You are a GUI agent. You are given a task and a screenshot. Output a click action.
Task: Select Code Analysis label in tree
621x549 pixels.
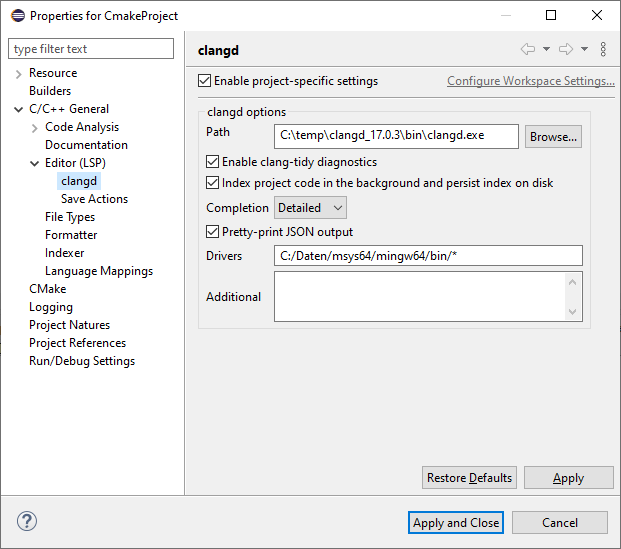click(82, 127)
